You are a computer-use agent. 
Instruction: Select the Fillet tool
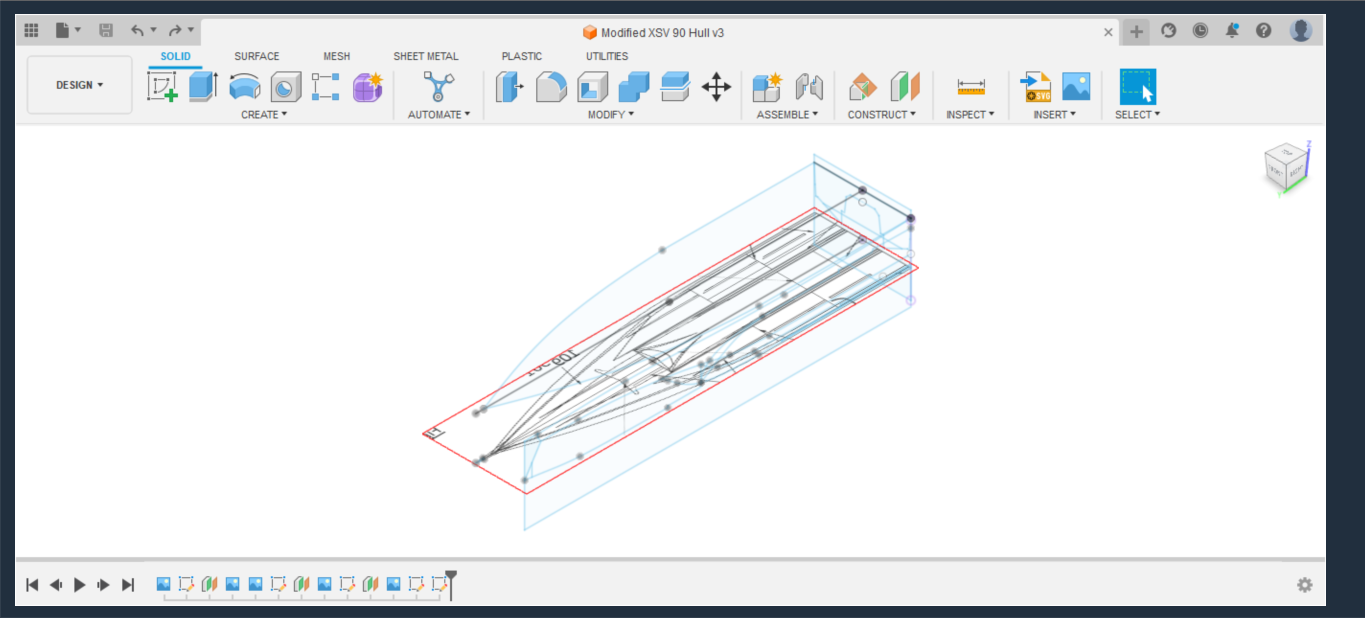point(551,87)
